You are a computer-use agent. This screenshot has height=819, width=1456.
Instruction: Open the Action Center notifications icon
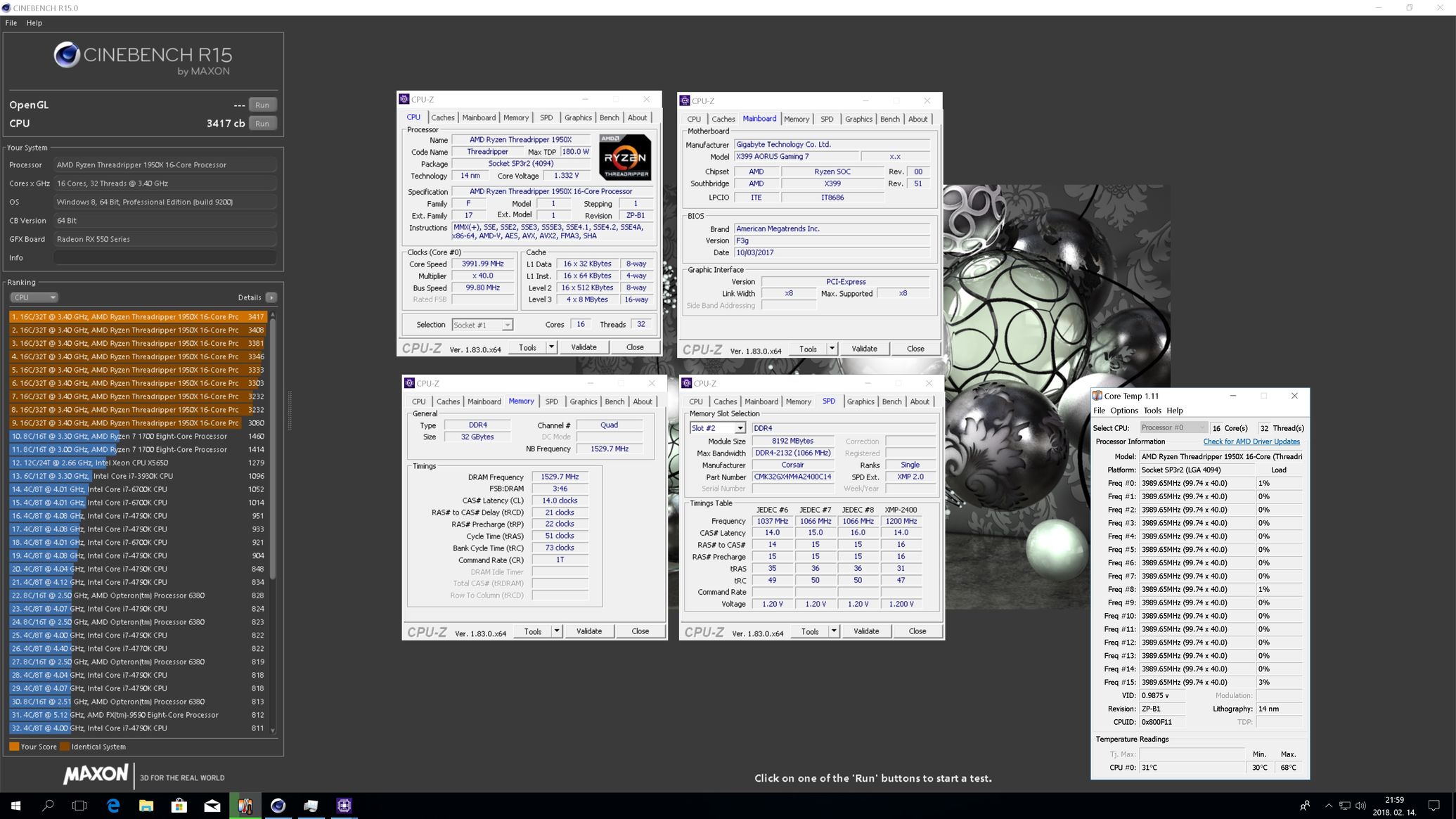[1434, 806]
